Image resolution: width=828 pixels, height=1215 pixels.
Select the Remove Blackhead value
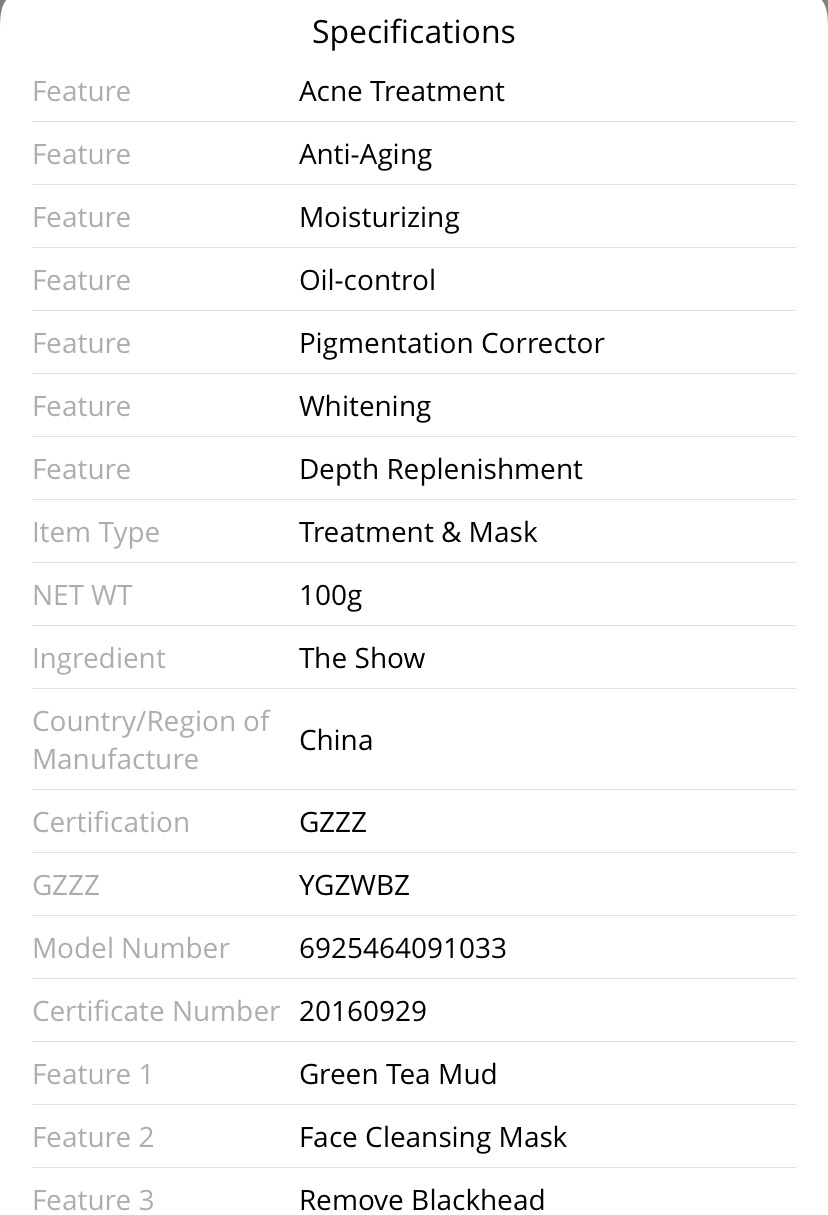422,1199
